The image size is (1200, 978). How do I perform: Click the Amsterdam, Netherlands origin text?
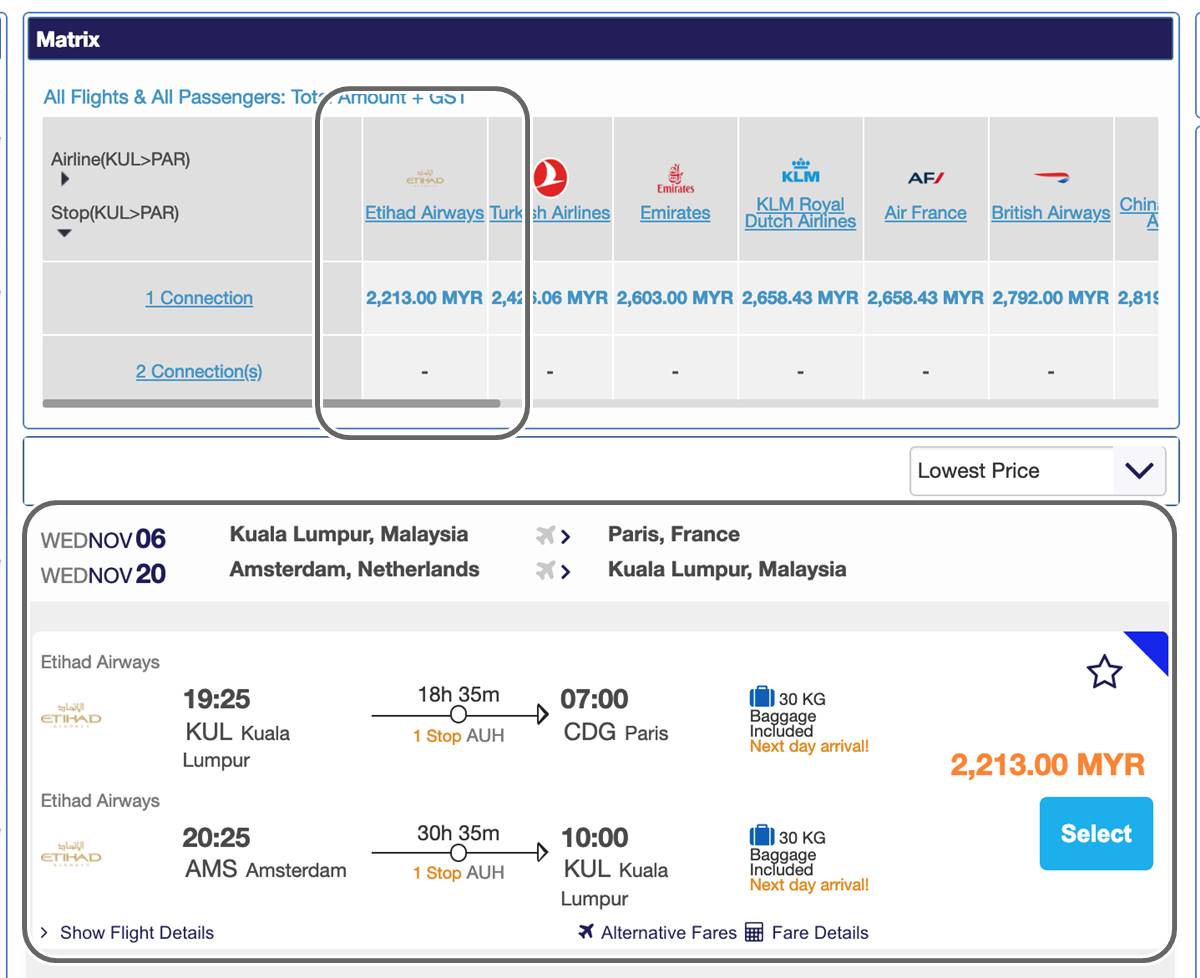point(355,569)
